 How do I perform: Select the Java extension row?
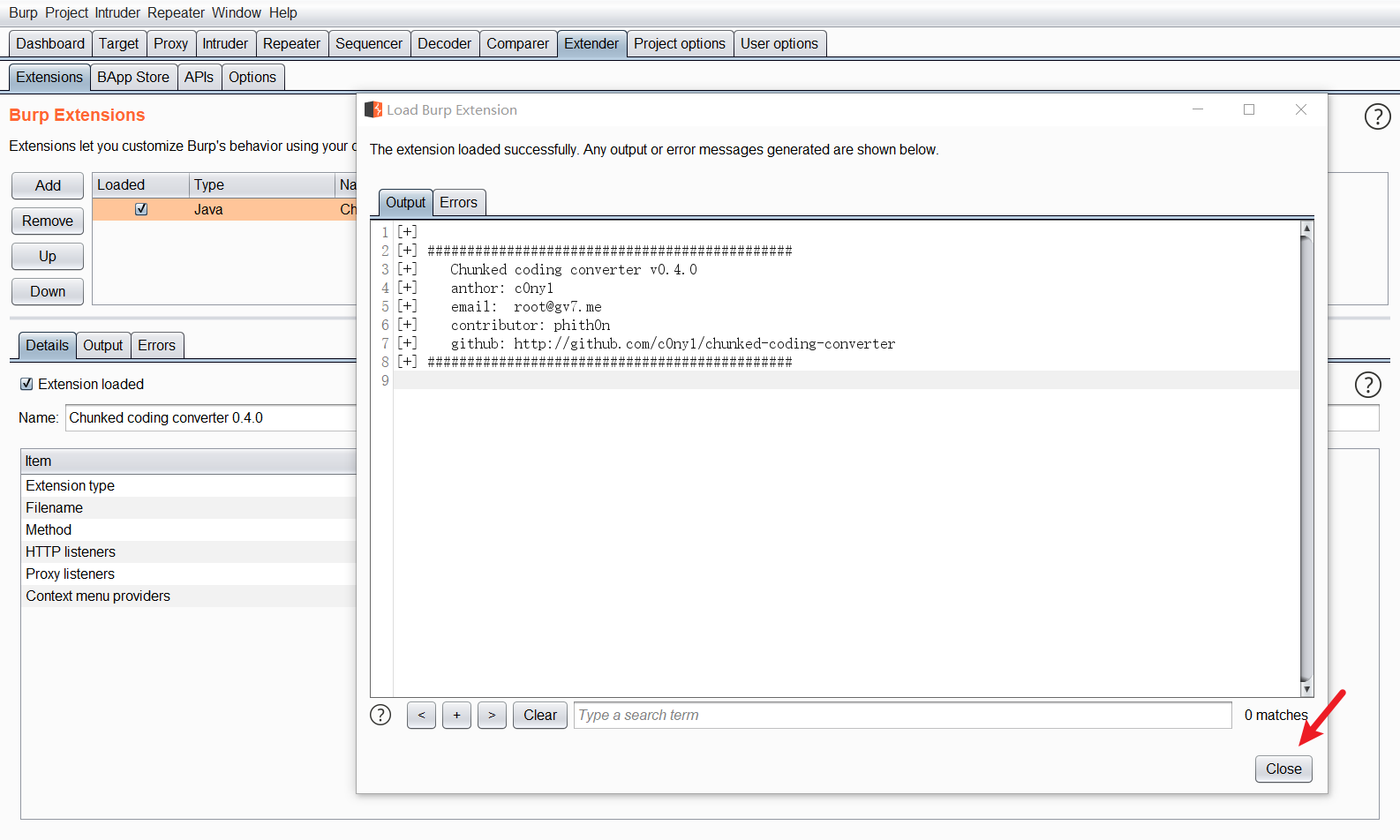pyautogui.click(x=224, y=209)
